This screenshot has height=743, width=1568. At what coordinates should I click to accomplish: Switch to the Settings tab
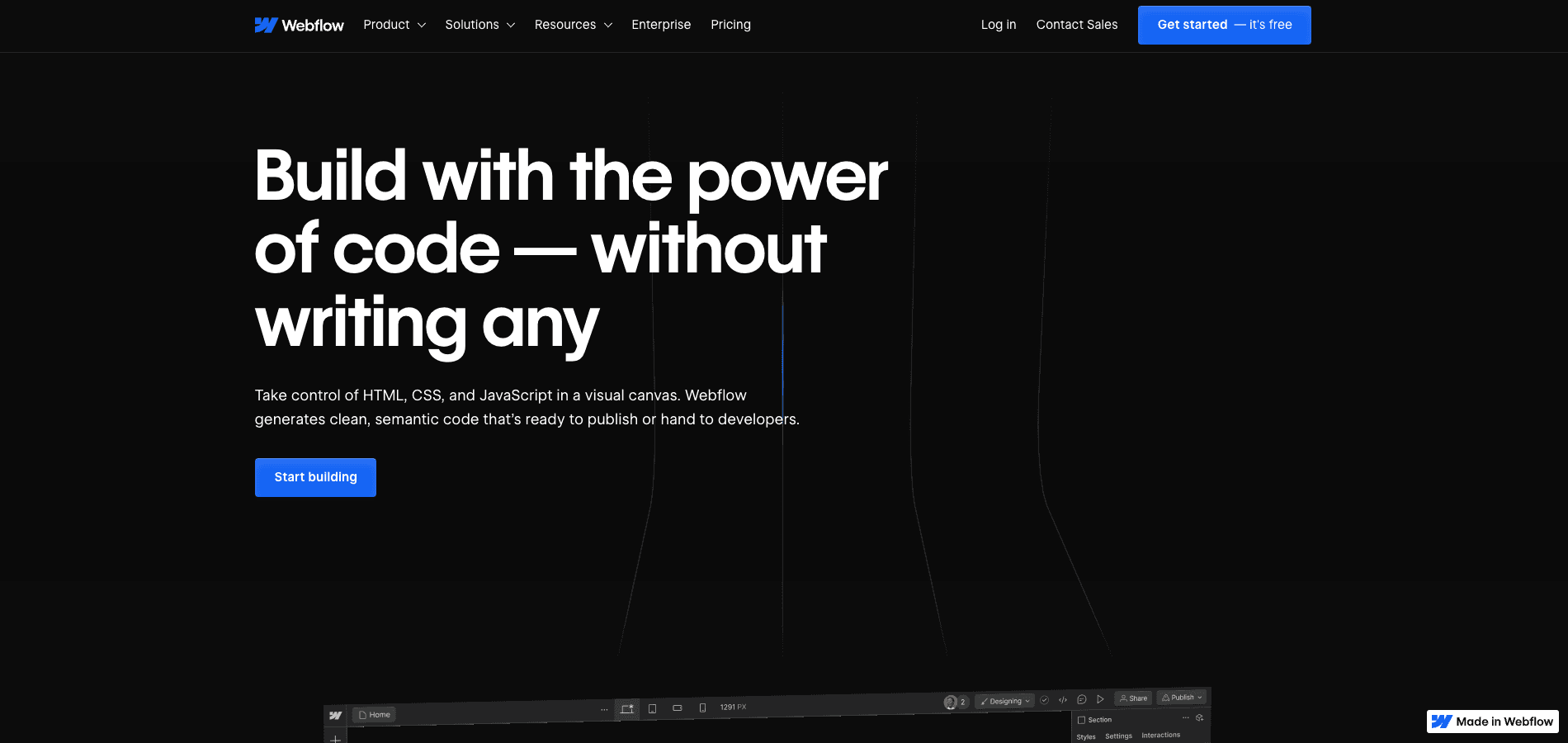[x=1118, y=736]
